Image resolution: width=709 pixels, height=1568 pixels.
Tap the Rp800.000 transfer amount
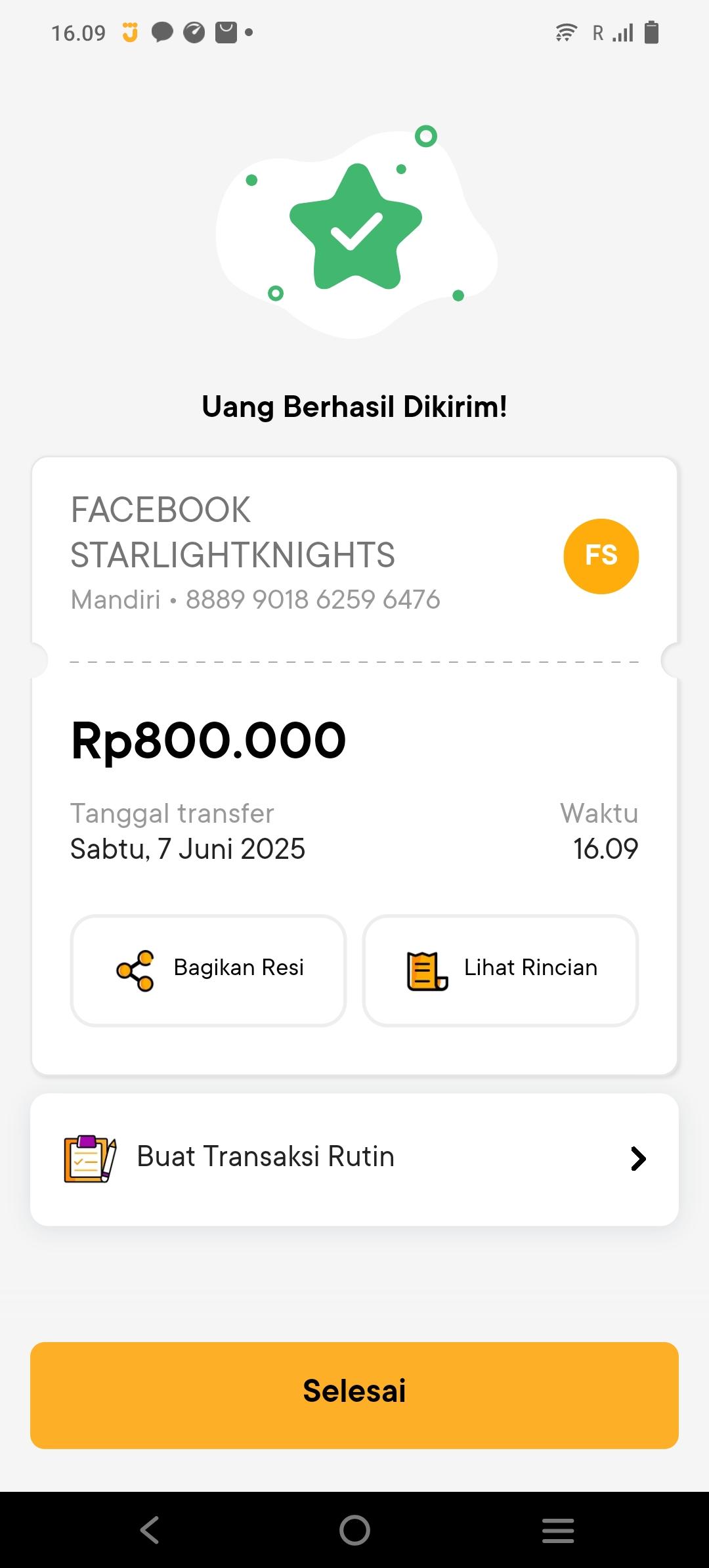pos(209,741)
